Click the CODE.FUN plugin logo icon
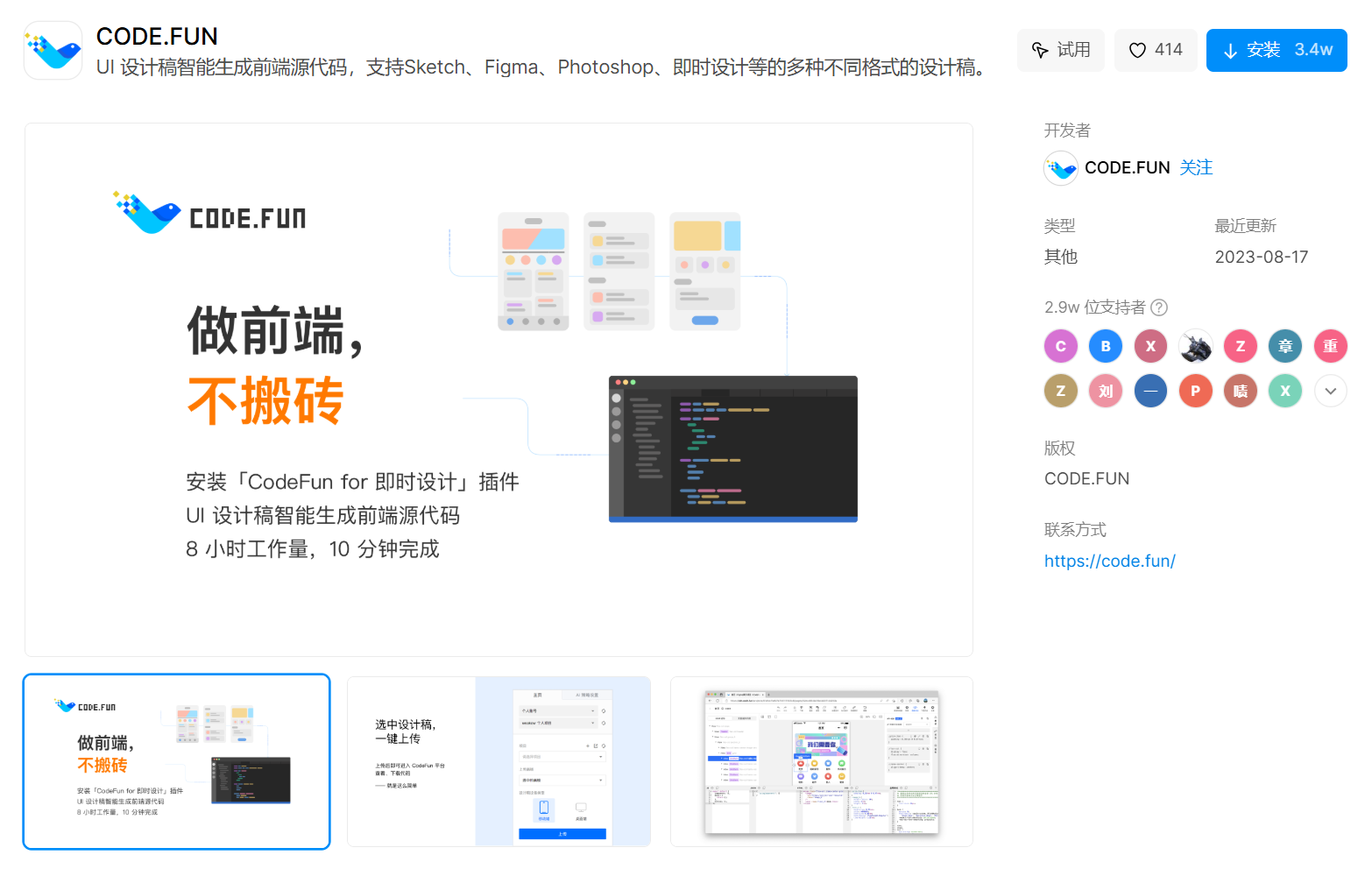Viewport: 1372px width, 876px height. tap(53, 51)
